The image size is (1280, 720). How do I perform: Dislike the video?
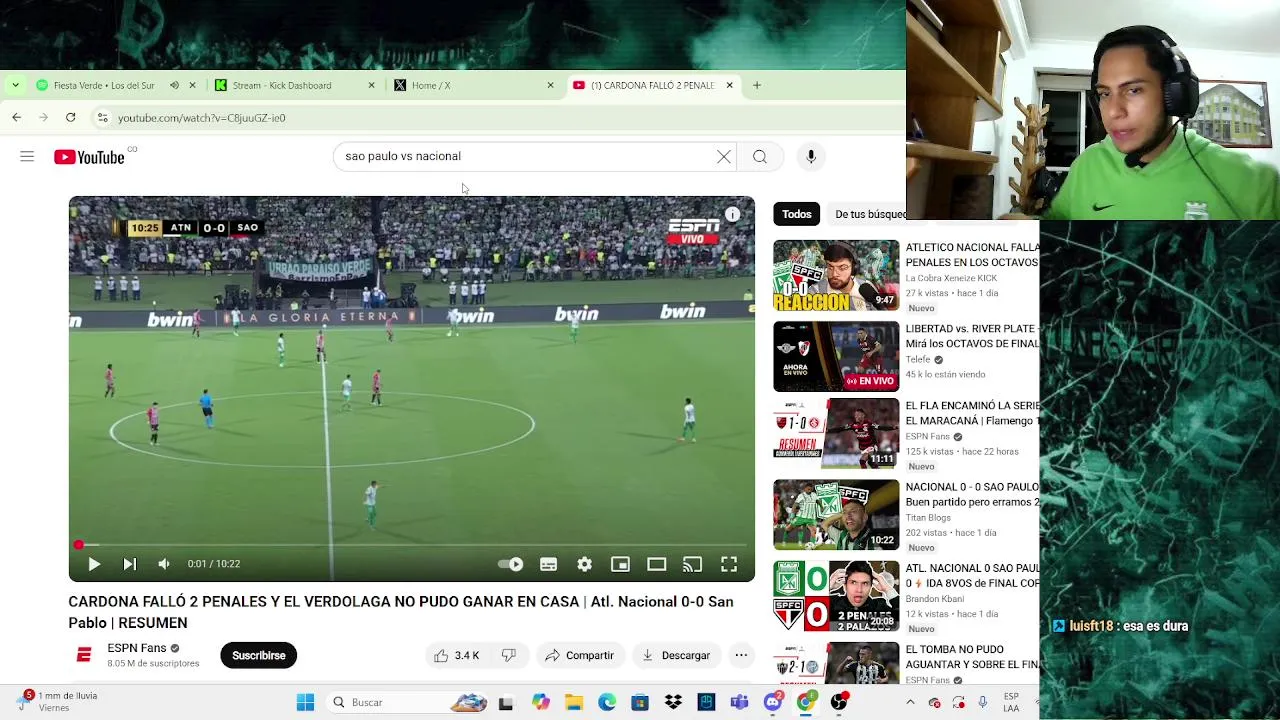click(509, 655)
